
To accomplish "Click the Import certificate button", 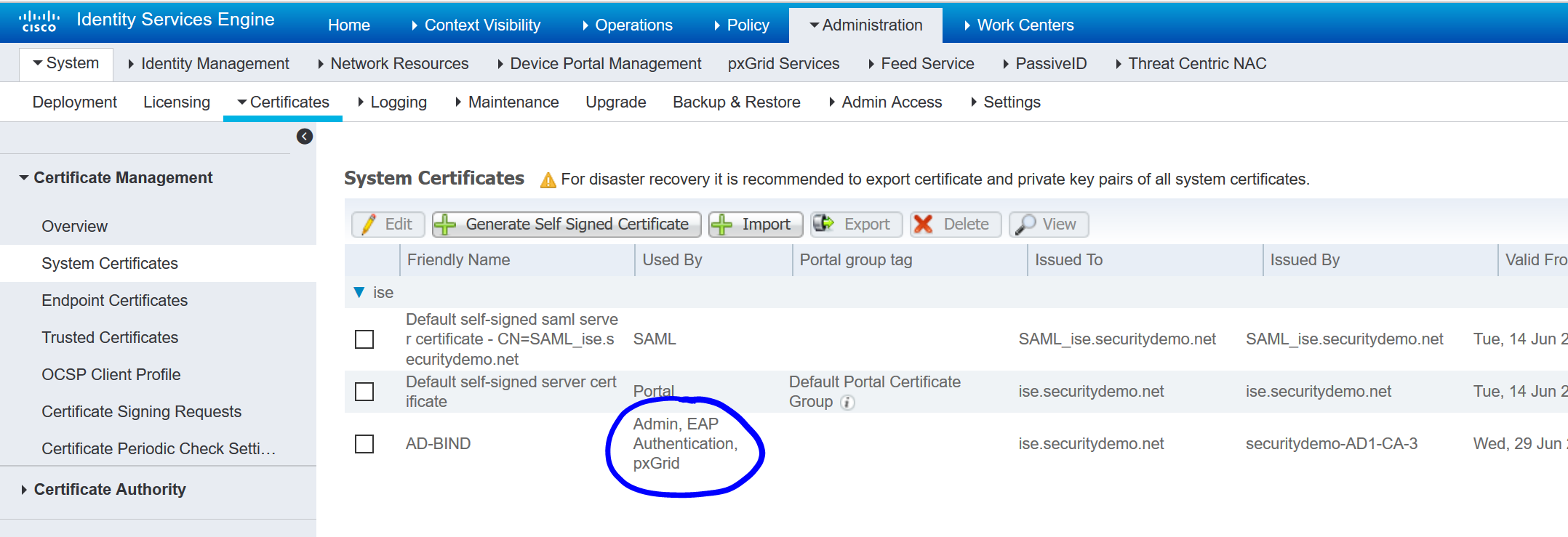I will click(756, 225).
